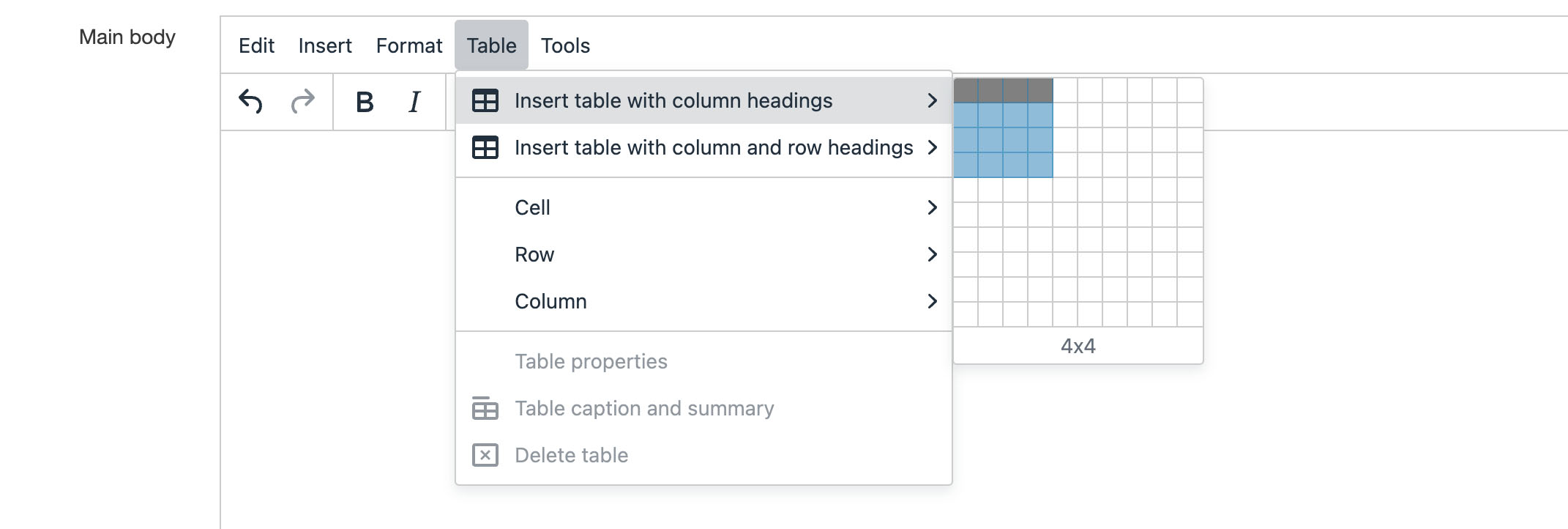Click the top-left grey header grid cell
The width and height of the screenshot is (1568, 529).
click(966, 90)
